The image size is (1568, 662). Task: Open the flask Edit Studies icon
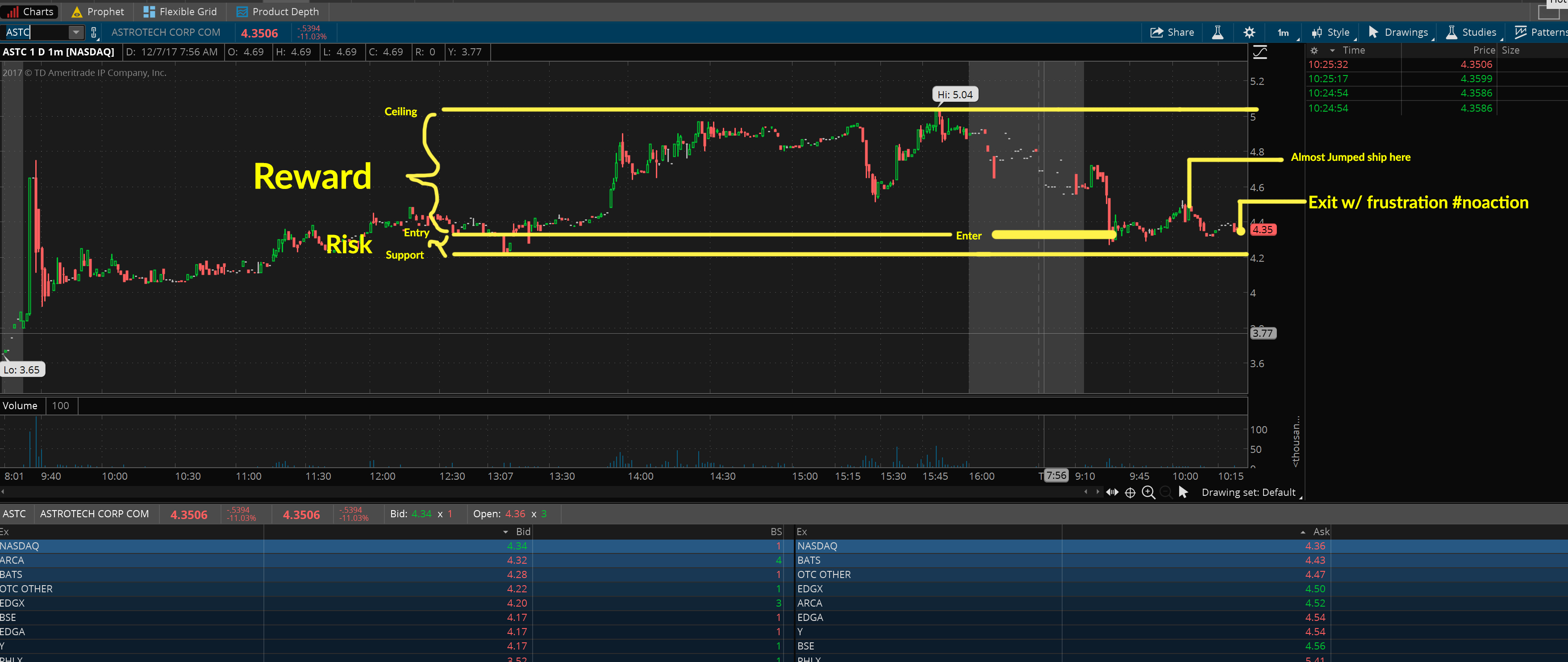pyautogui.click(x=1218, y=33)
